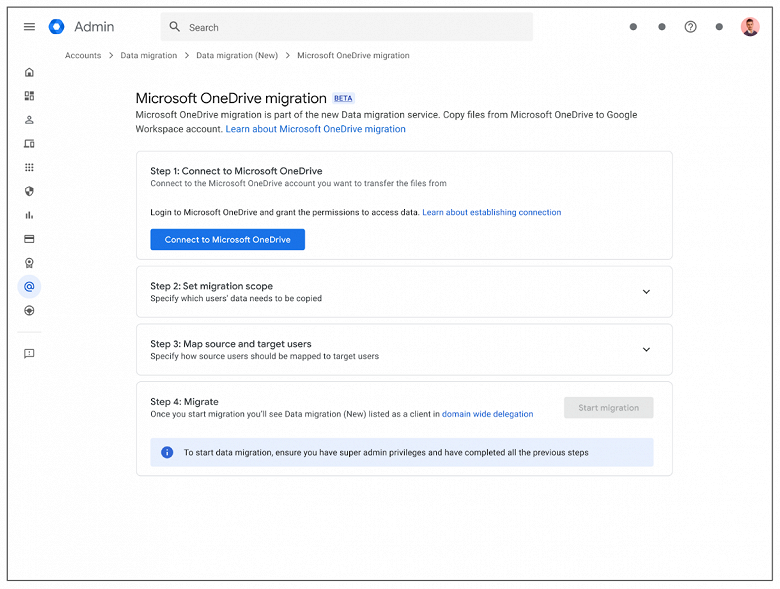Expand Step 2: Set migration scope
Image resolution: width=780 pixels, height=589 pixels.
[x=646, y=292]
